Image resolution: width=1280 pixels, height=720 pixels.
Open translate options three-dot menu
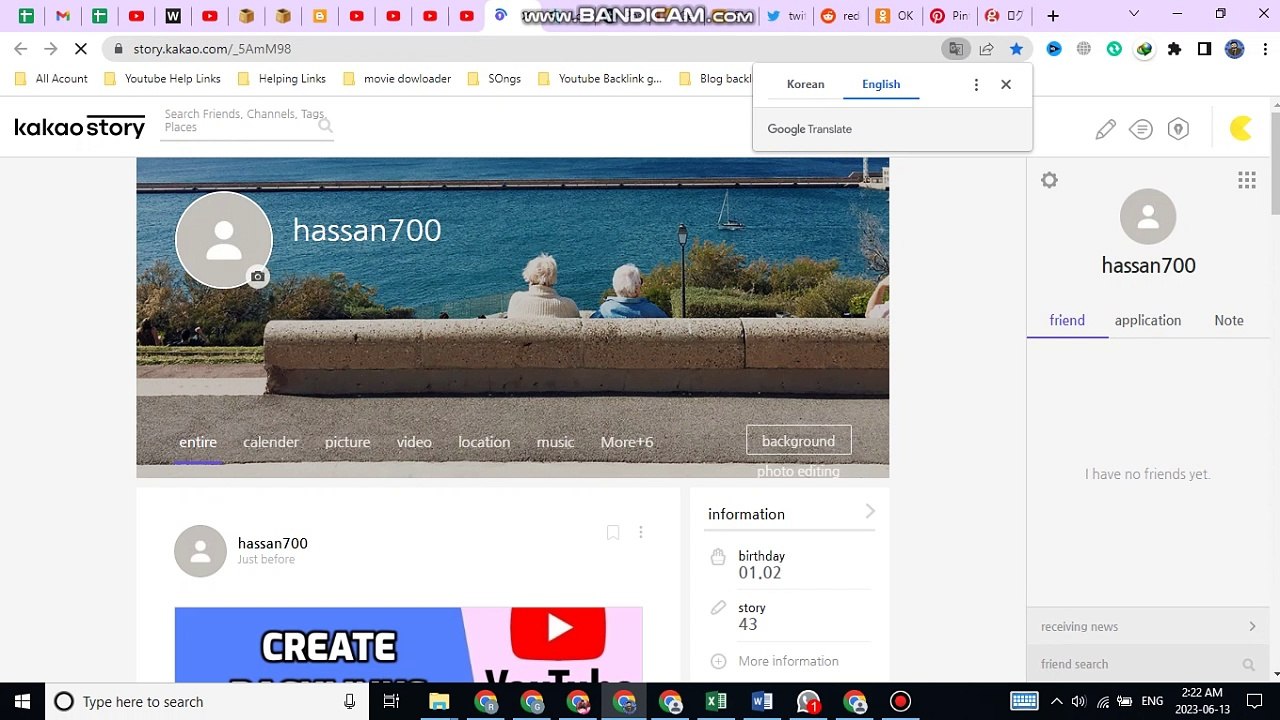coord(976,85)
